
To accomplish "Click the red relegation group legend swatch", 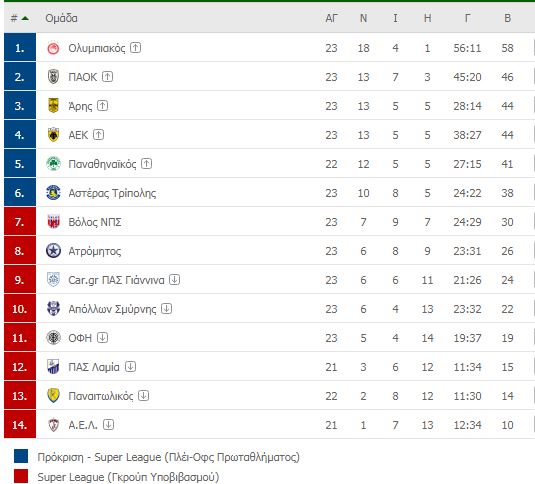I will (x=21, y=476).
